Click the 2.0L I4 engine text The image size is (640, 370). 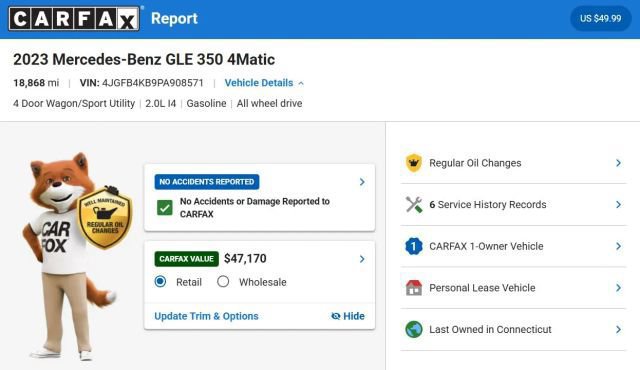(160, 104)
